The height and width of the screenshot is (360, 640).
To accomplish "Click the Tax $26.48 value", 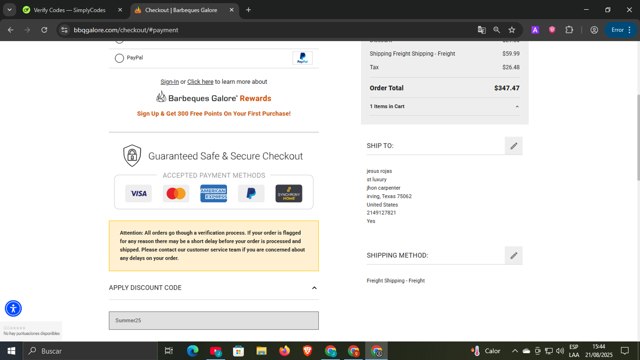I will (511, 67).
